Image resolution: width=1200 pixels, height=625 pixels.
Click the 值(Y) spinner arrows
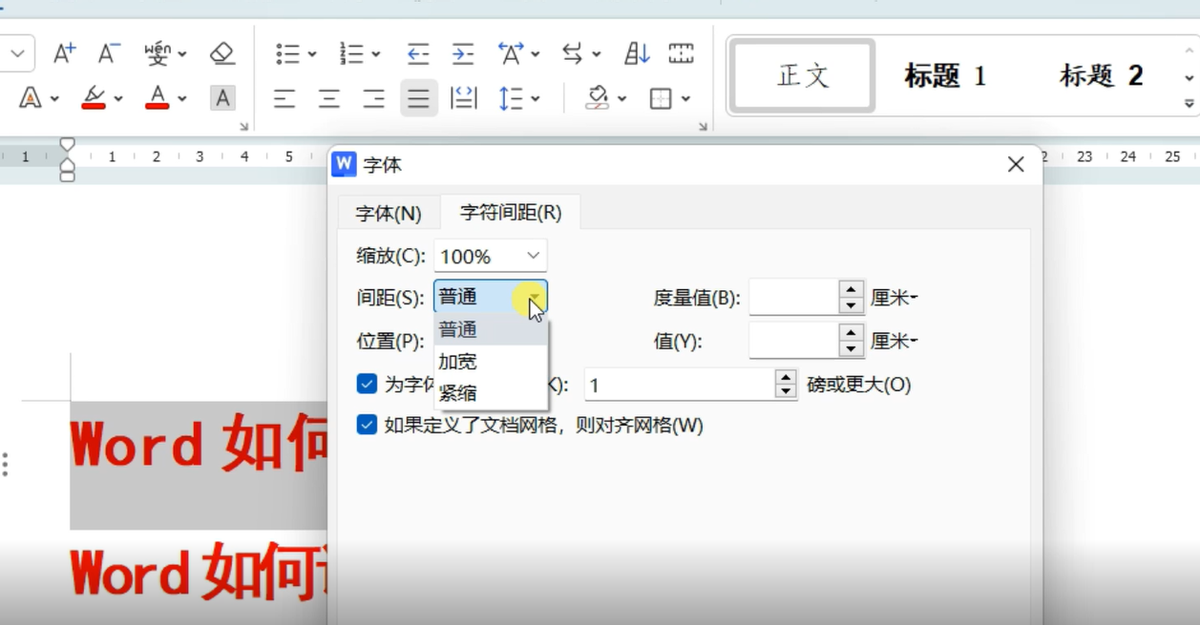[851, 340]
